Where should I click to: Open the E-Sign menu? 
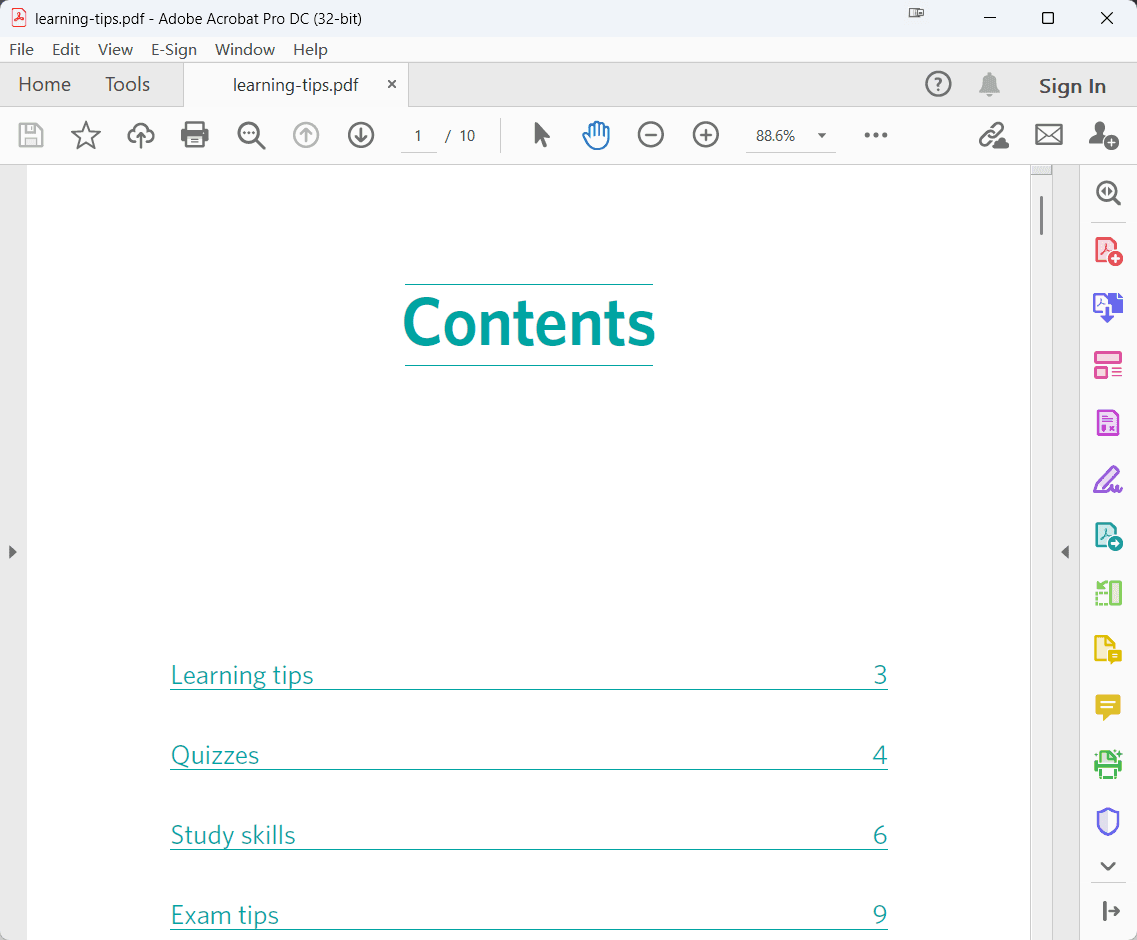174,49
